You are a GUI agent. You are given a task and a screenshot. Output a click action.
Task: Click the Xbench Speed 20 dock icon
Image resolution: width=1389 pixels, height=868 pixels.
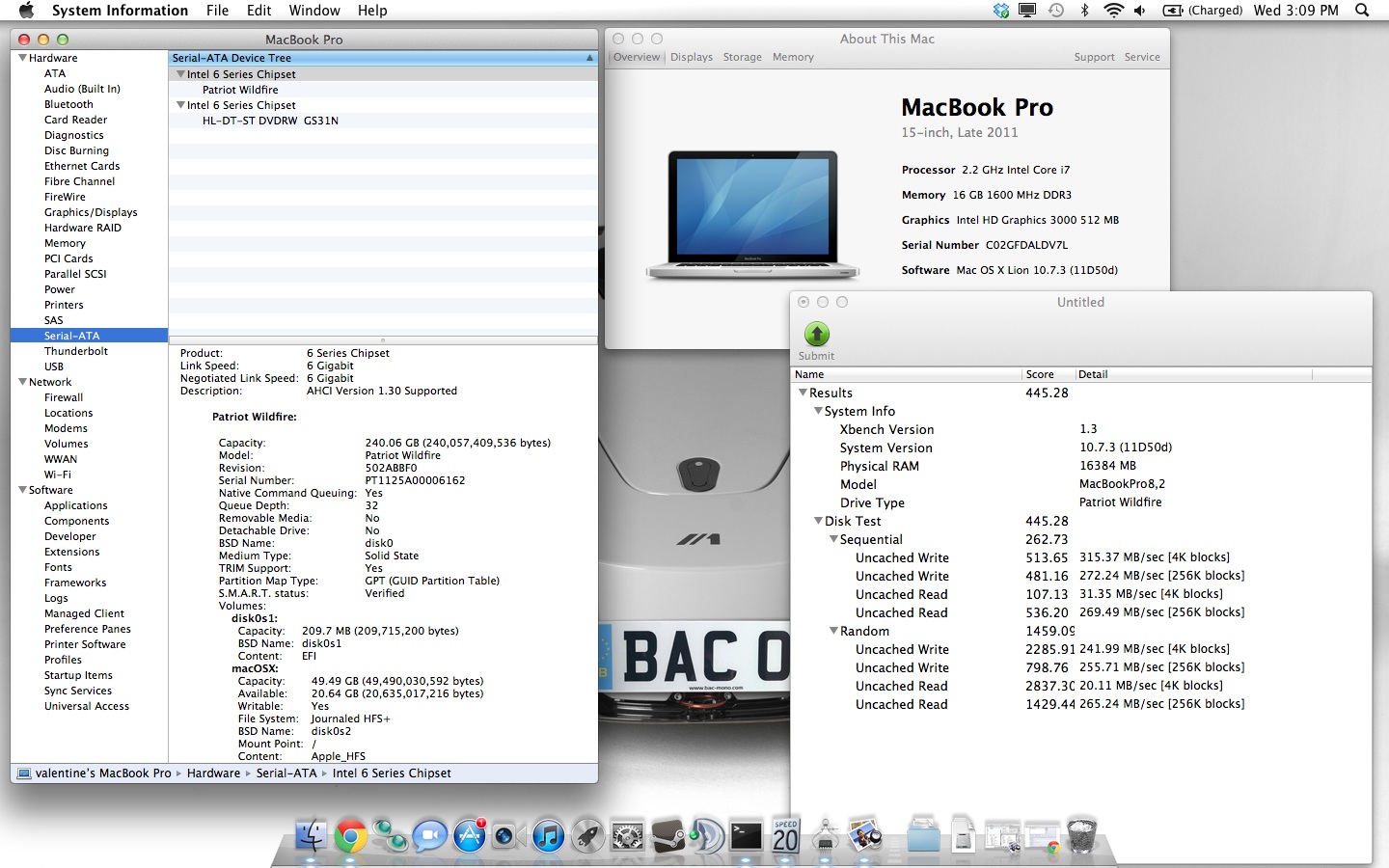tap(786, 835)
